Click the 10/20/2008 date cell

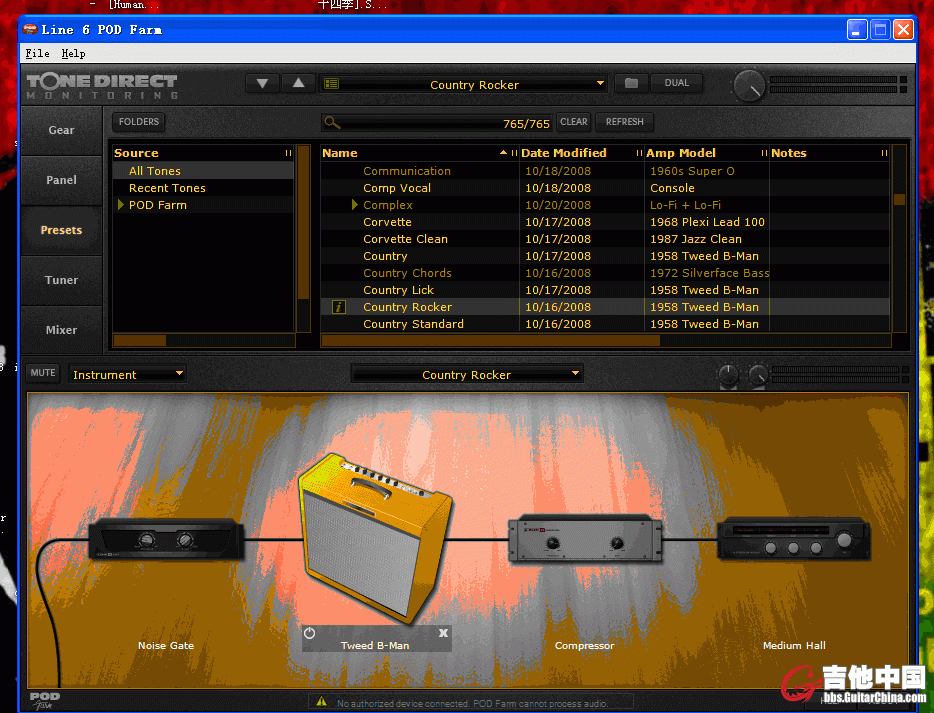coord(581,205)
